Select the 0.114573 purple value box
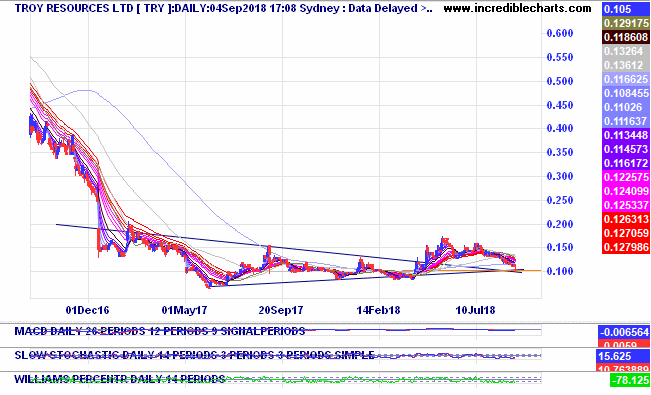Screen dimensions: 651x395 coord(626,149)
